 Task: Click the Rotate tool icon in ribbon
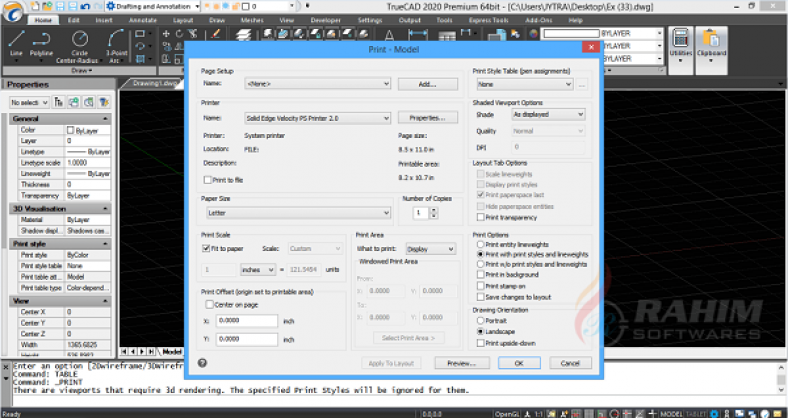tap(179, 34)
